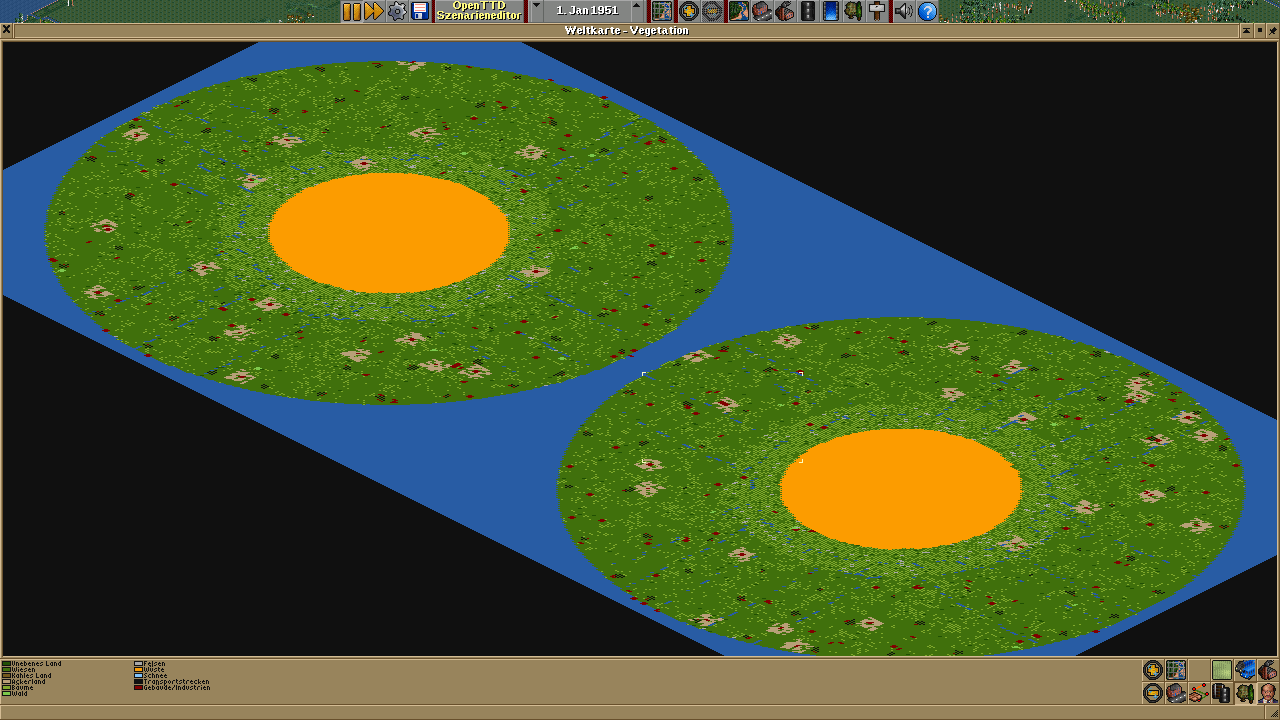The height and width of the screenshot is (720, 1280).
Task: Open the map generation toolbar icon
Action: 662,11
